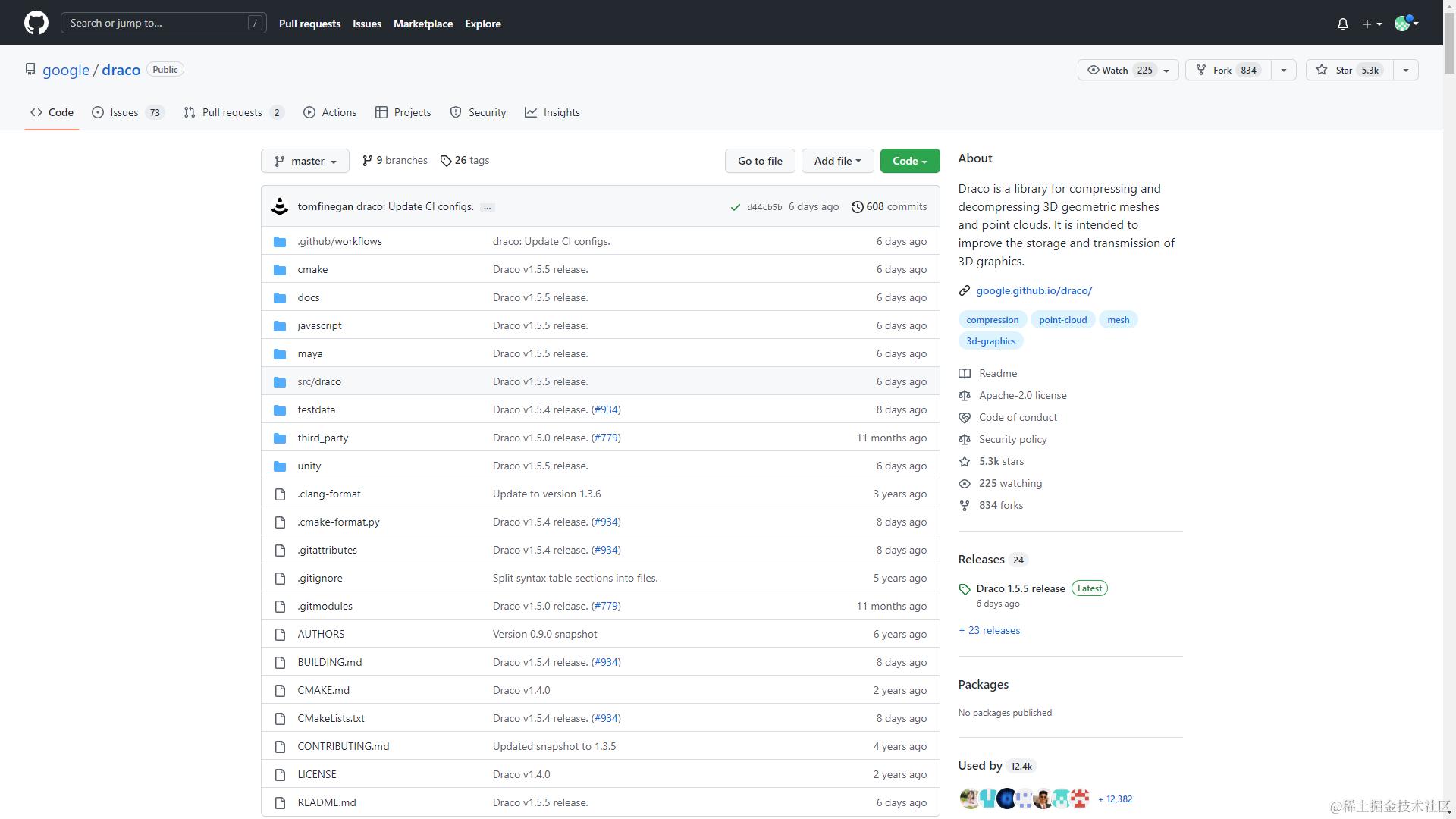Viewport: 1456px width, 819px height.
Task: Click the javascript folder icon
Action: [x=280, y=325]
